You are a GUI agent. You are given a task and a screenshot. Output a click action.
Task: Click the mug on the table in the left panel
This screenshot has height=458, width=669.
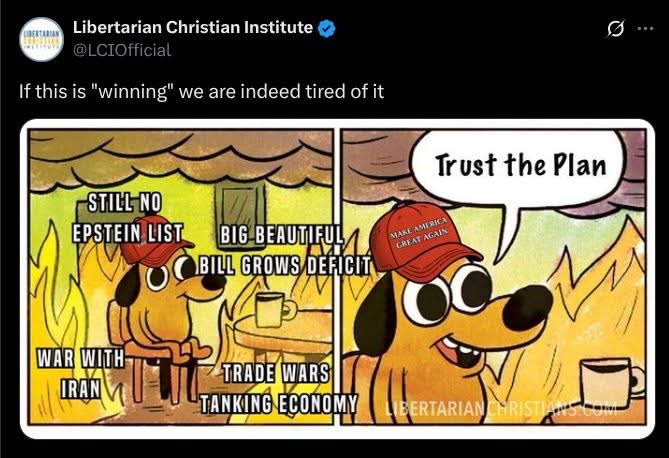[x=274, y=310]
